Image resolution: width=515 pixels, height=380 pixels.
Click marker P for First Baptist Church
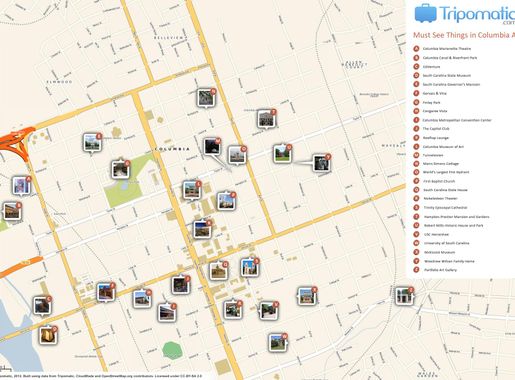point(227,201)
